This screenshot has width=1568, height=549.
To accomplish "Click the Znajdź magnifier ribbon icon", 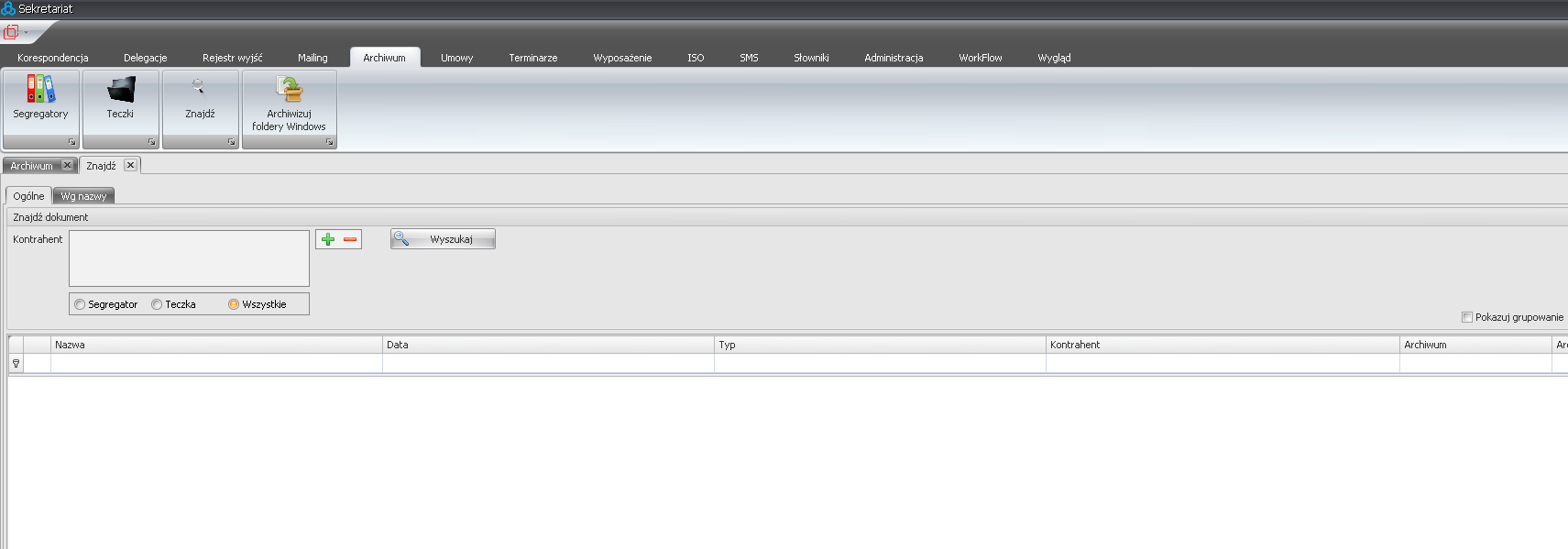I will [x=198, y=87].
